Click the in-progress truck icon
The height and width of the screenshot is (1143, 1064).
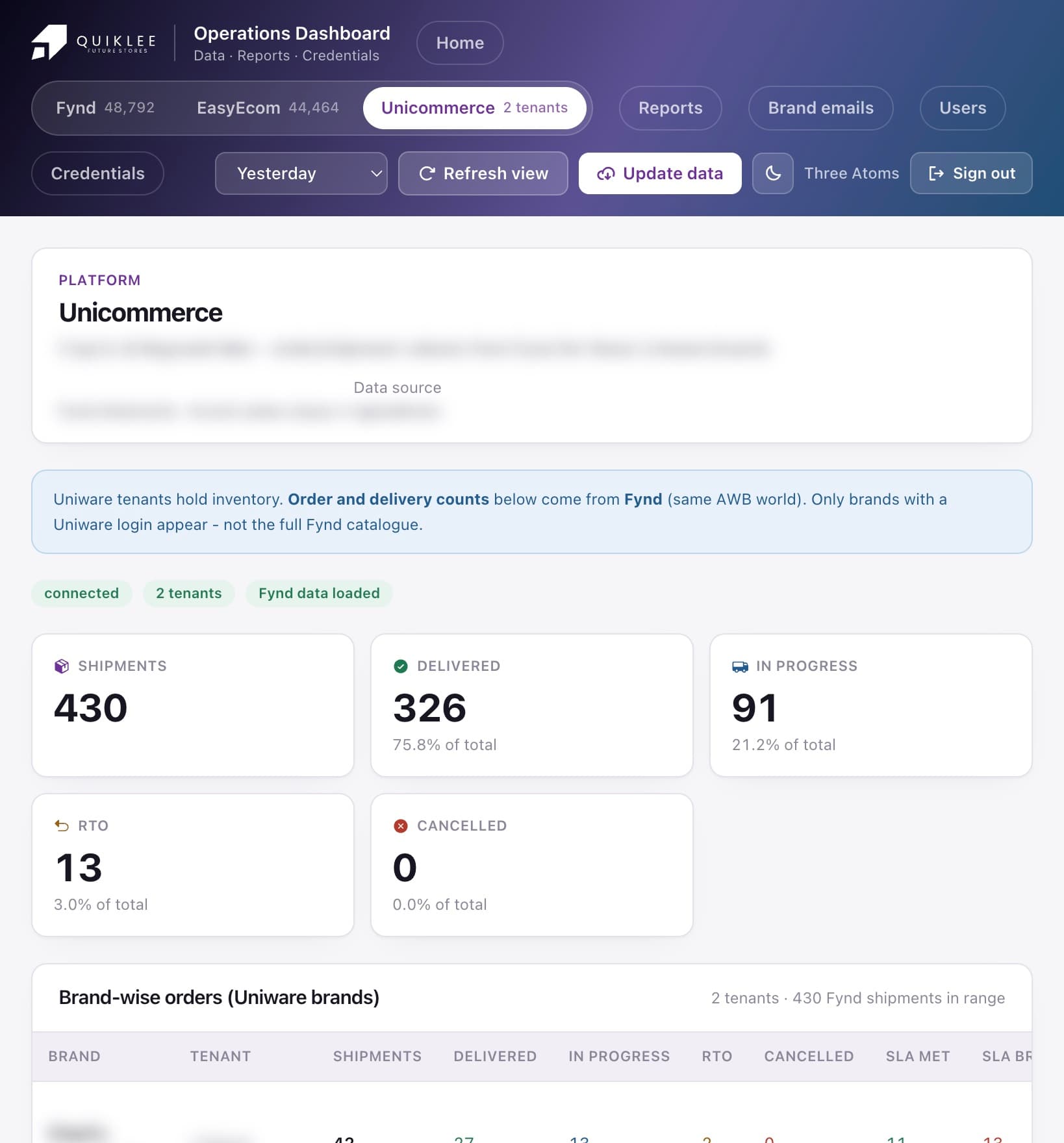[x=740, y=666]
